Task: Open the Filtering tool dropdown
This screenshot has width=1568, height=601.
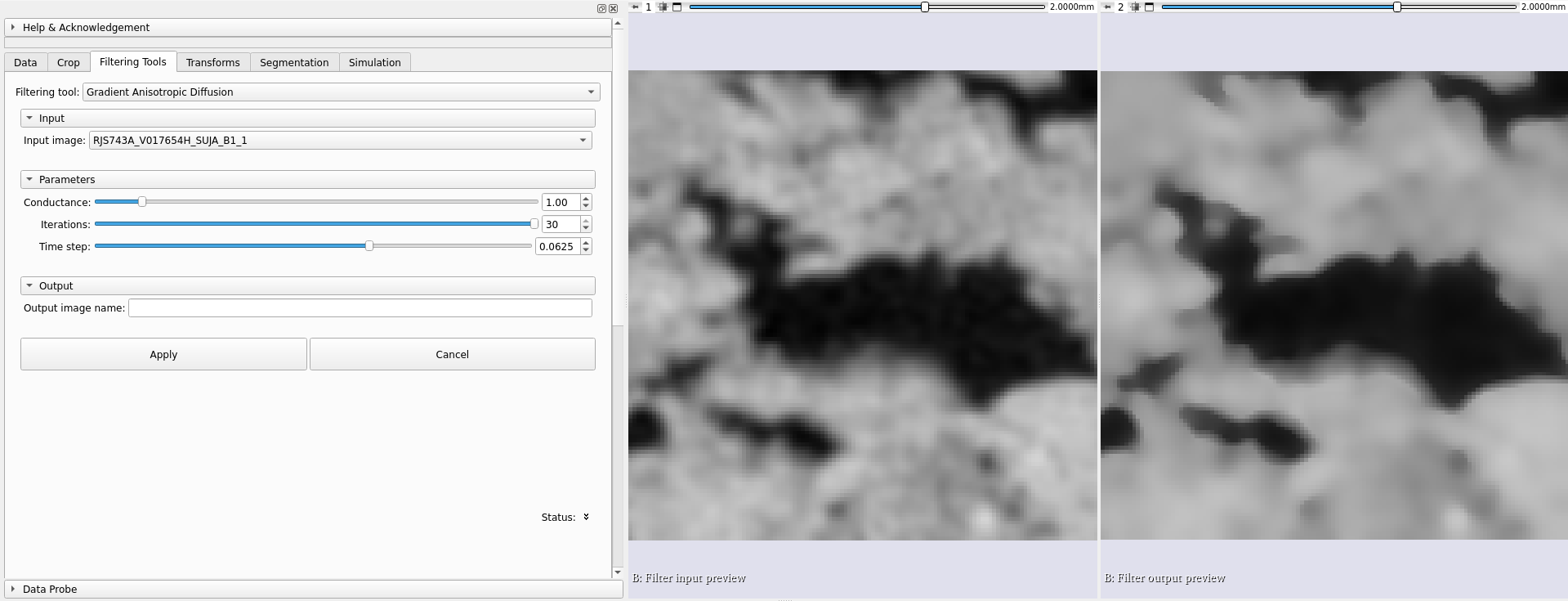Action: point(342,92)
